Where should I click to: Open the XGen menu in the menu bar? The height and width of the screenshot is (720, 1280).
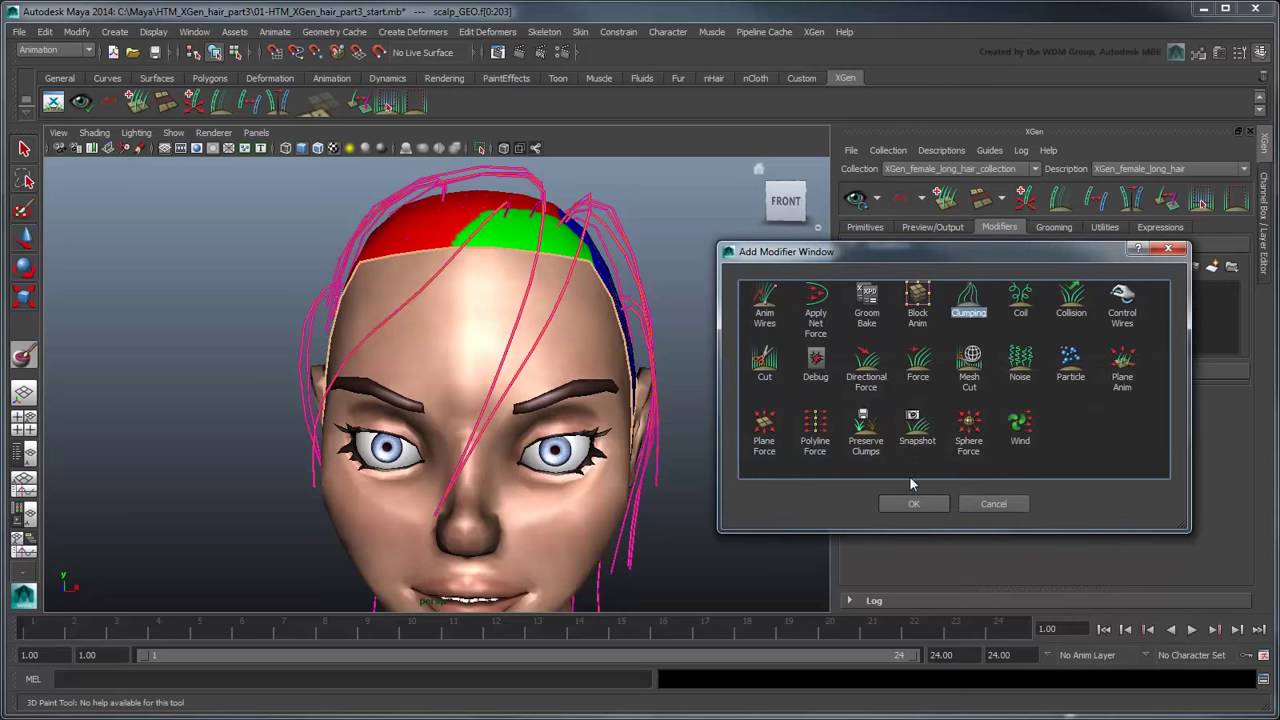pyautogui.click(x=814, y=32)
